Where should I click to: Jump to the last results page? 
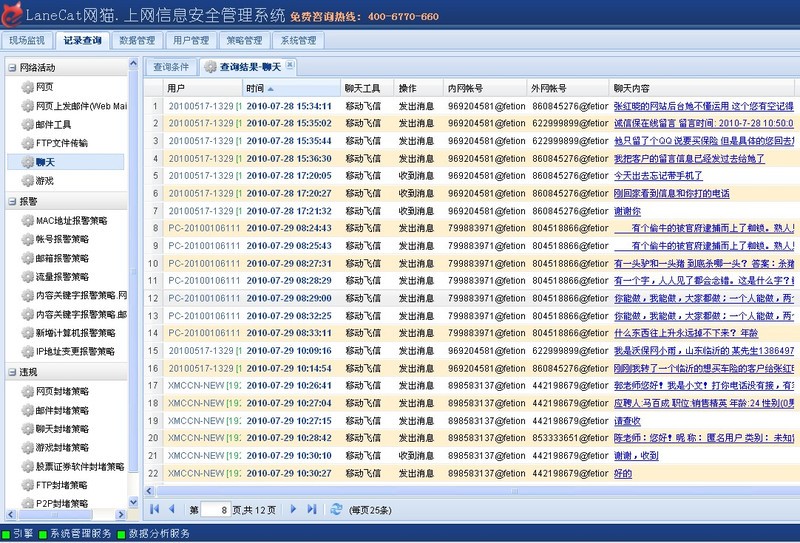[x=311, y=509]
